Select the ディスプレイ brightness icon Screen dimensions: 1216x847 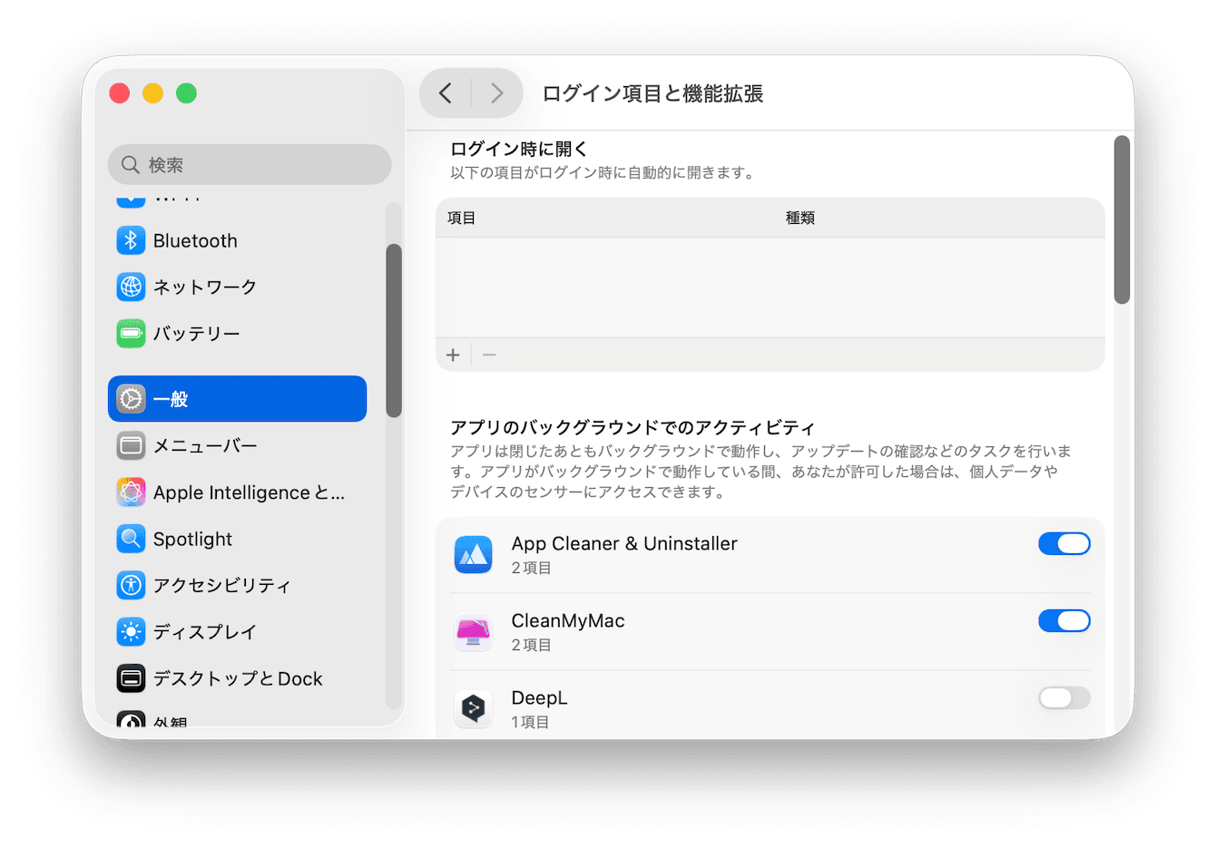pyautogui.click(x=131, y=632)
